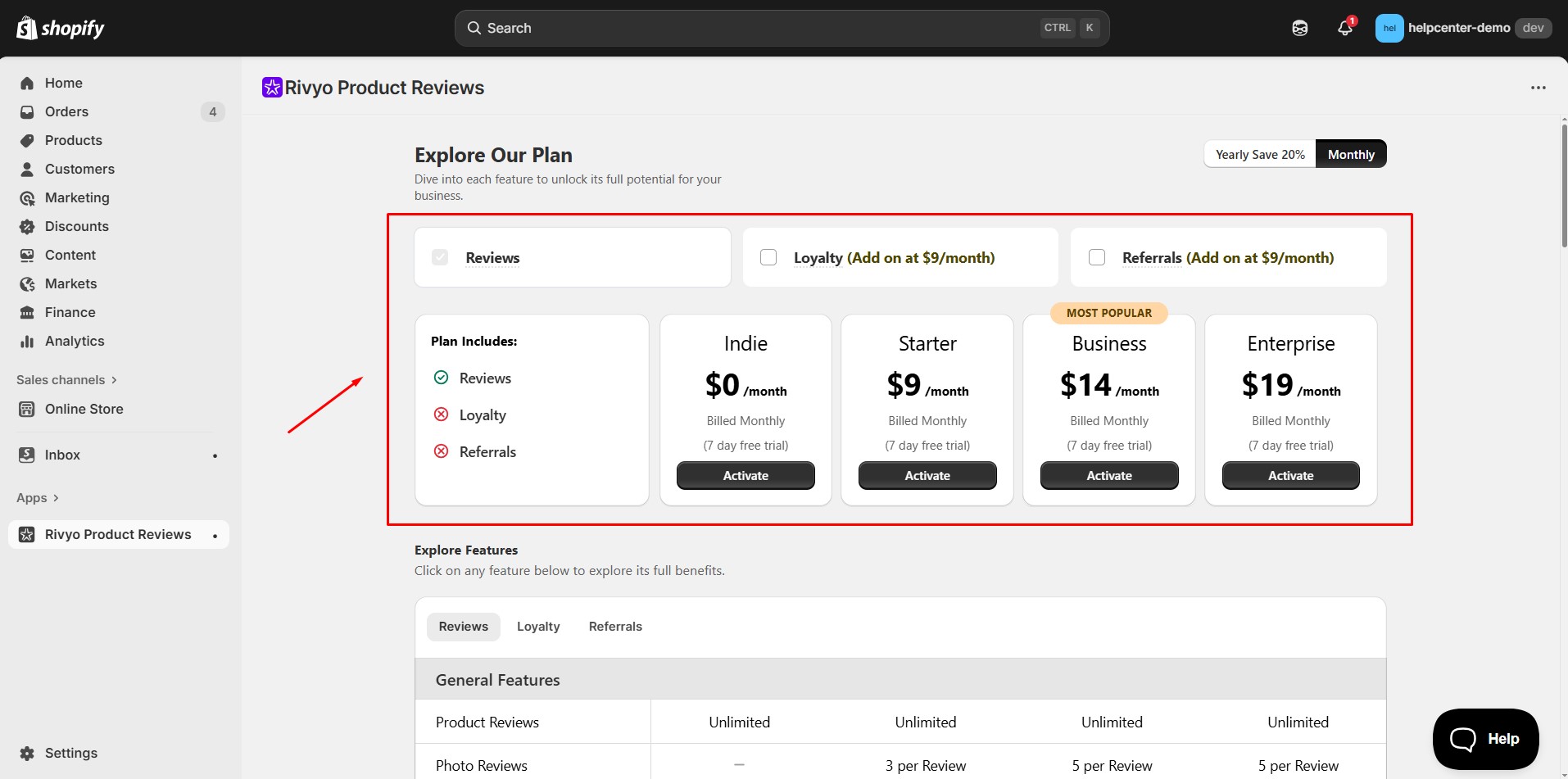Click the page vertical scrollbar
This screenshot has width=1568, height=779.
1563,184
